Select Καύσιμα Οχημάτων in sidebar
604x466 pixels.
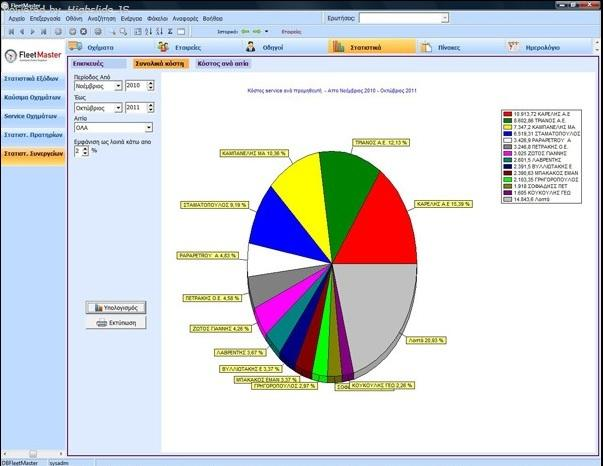33,97
